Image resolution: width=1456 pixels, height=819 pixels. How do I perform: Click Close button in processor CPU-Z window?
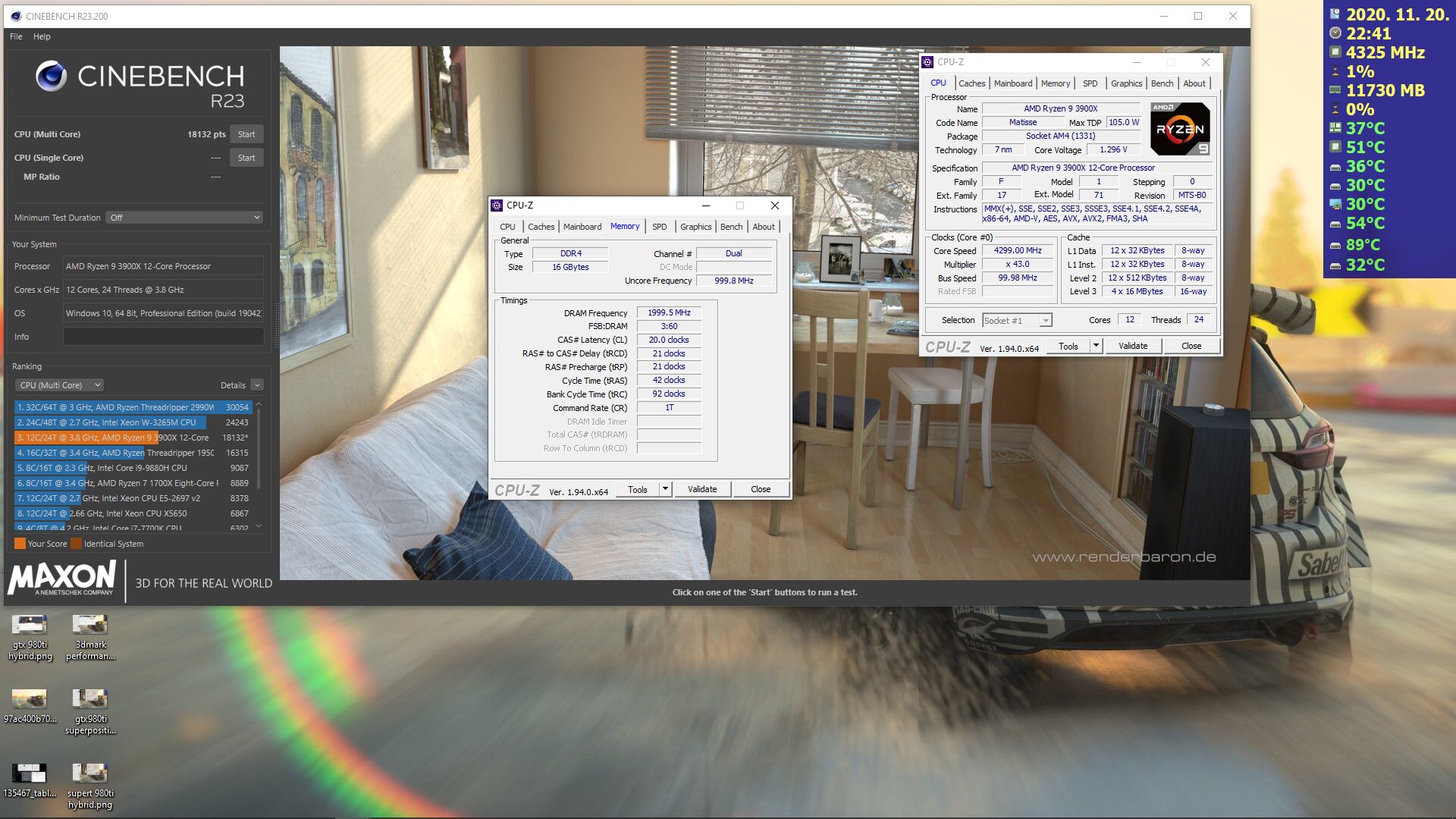point(1191,347)
